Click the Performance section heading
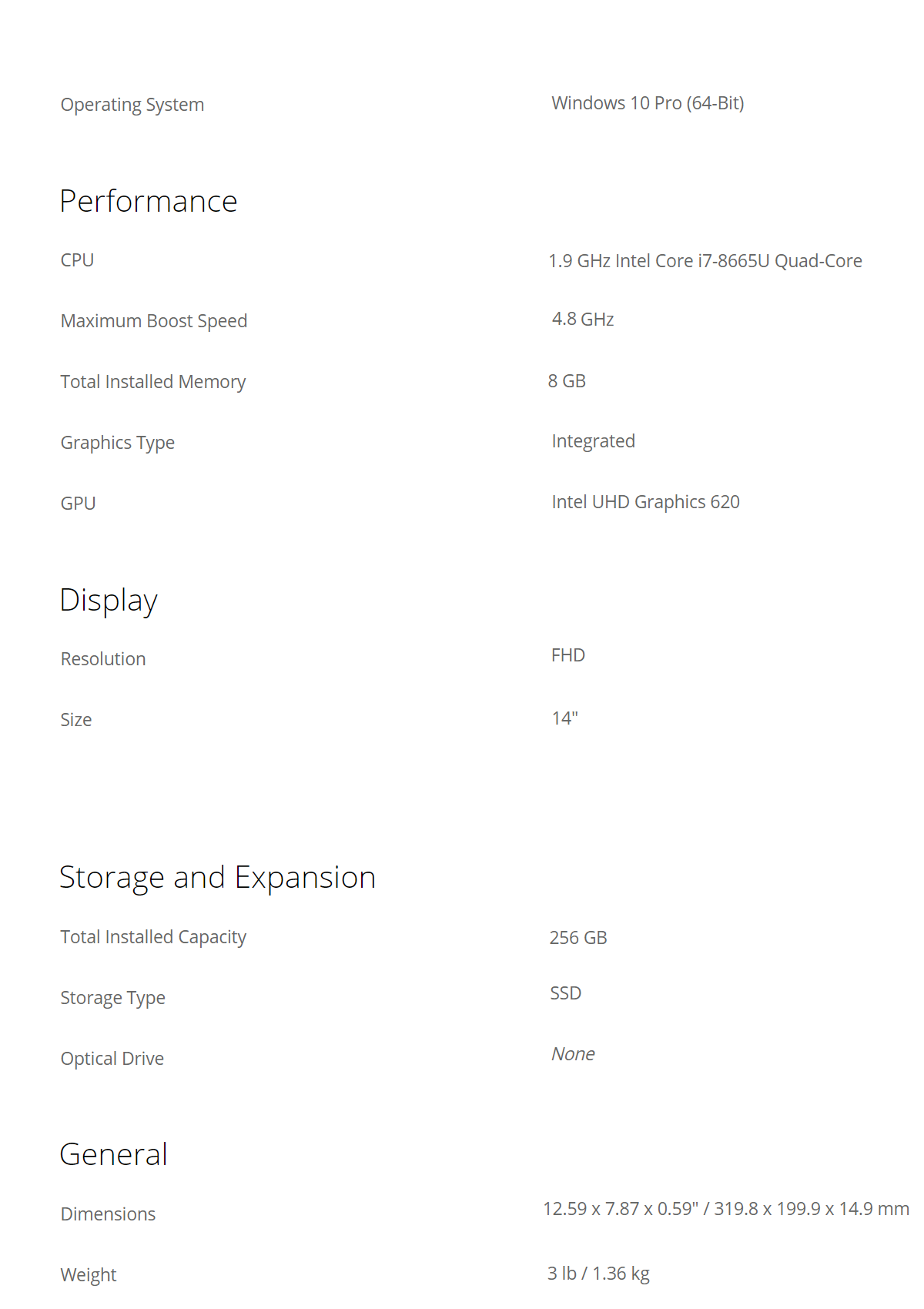This screenshot has height=1309, width=924. (x=149, y=201)
